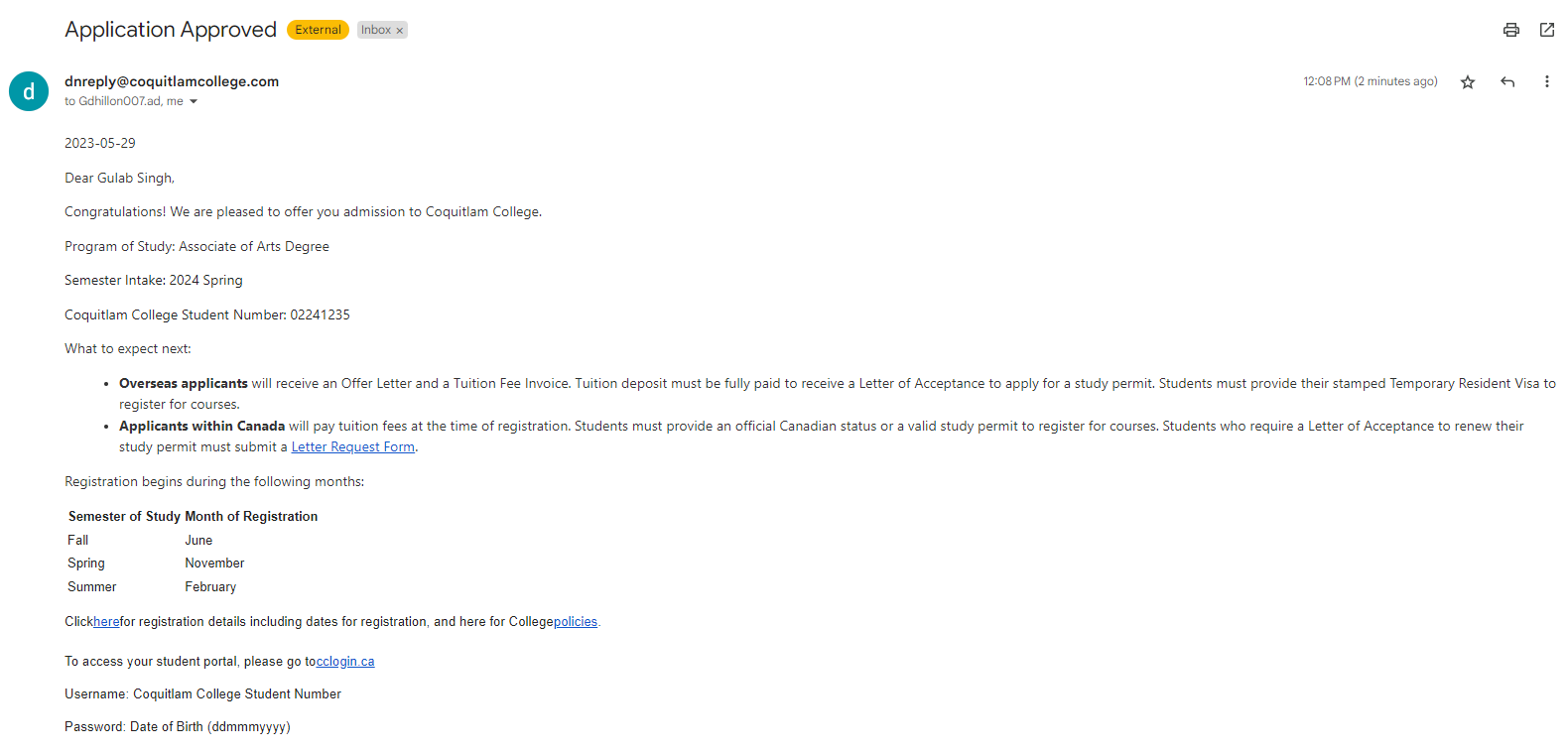Visit the cclogin.ca student portal link

click(x=345, y=662)
